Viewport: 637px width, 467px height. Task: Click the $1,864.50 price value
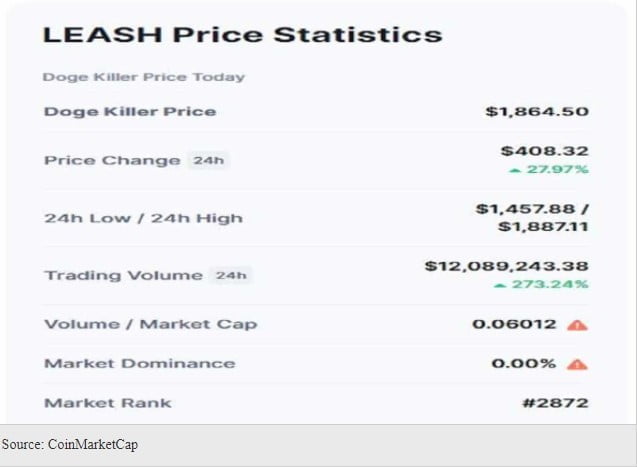click(x=536, y=111)
